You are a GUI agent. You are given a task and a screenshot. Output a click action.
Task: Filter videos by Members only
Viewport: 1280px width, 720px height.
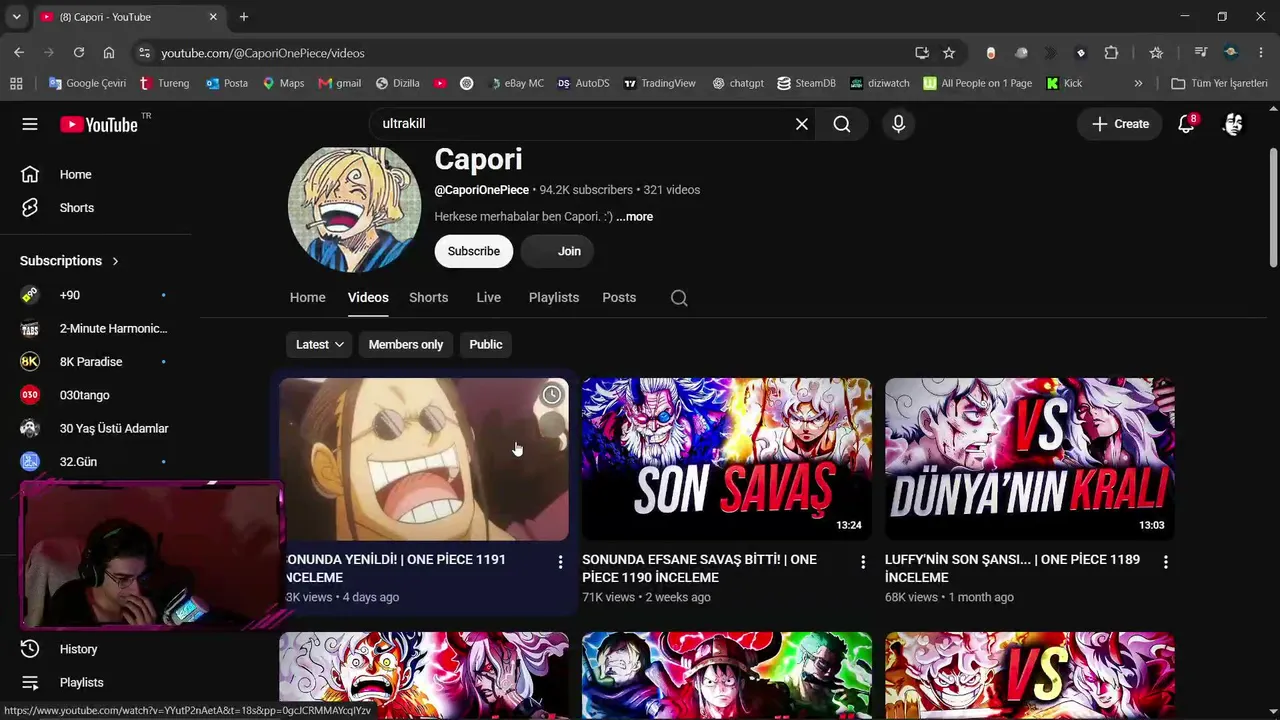coord(406,344)
